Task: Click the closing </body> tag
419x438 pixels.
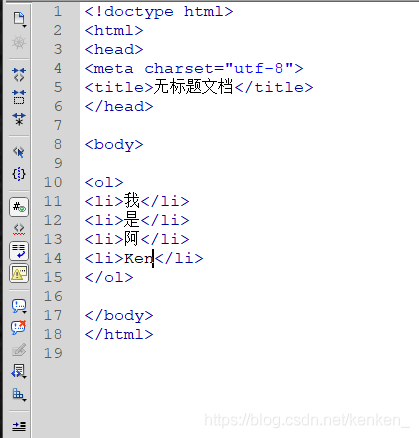Action: coord(119,315)
